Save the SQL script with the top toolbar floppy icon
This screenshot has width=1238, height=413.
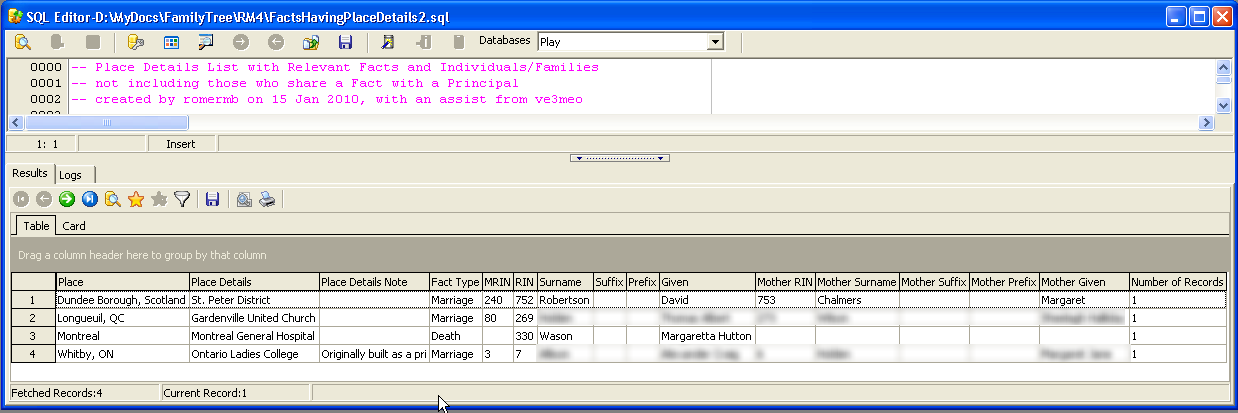point(346,42)
